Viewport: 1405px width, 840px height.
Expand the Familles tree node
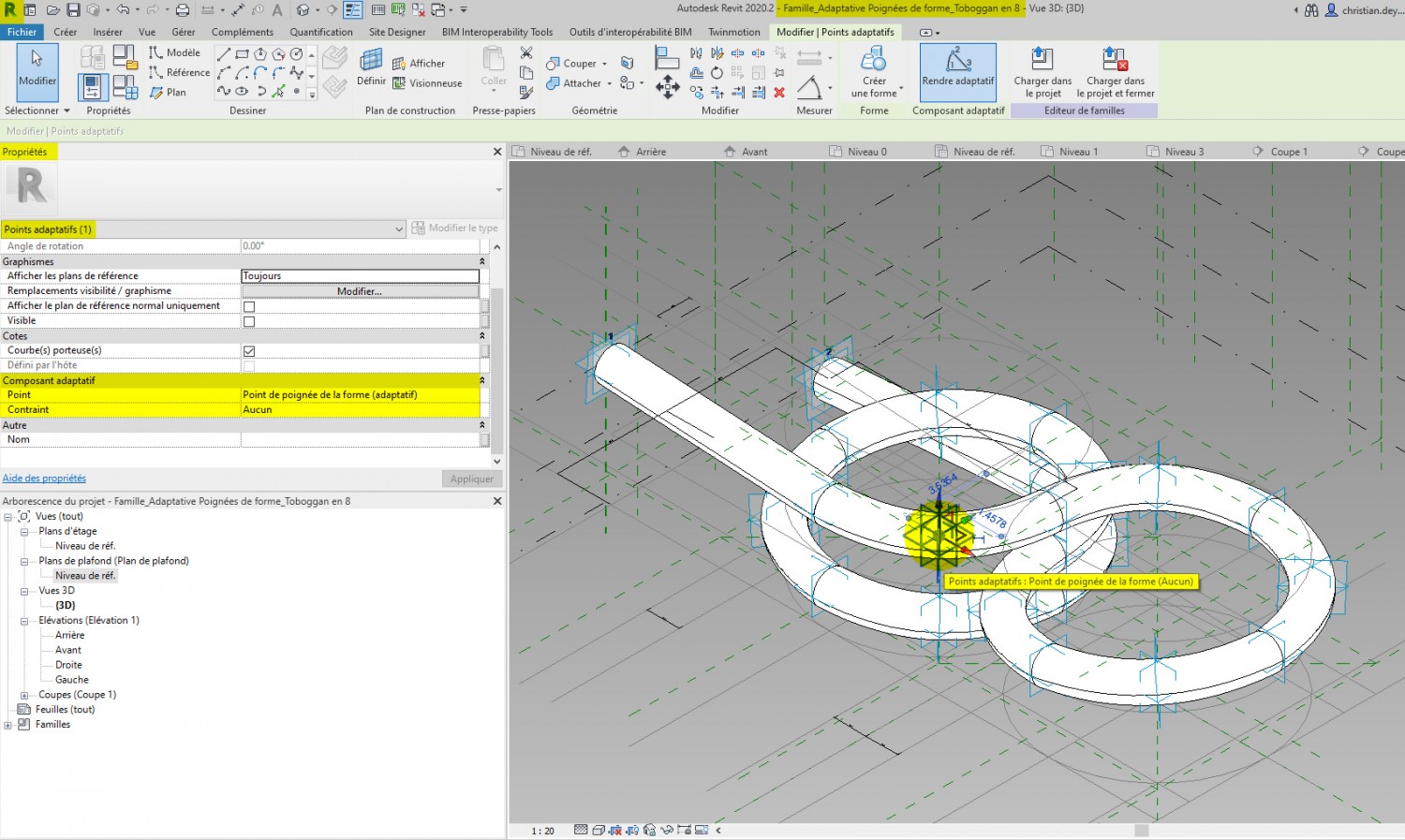tap(8, 725)
